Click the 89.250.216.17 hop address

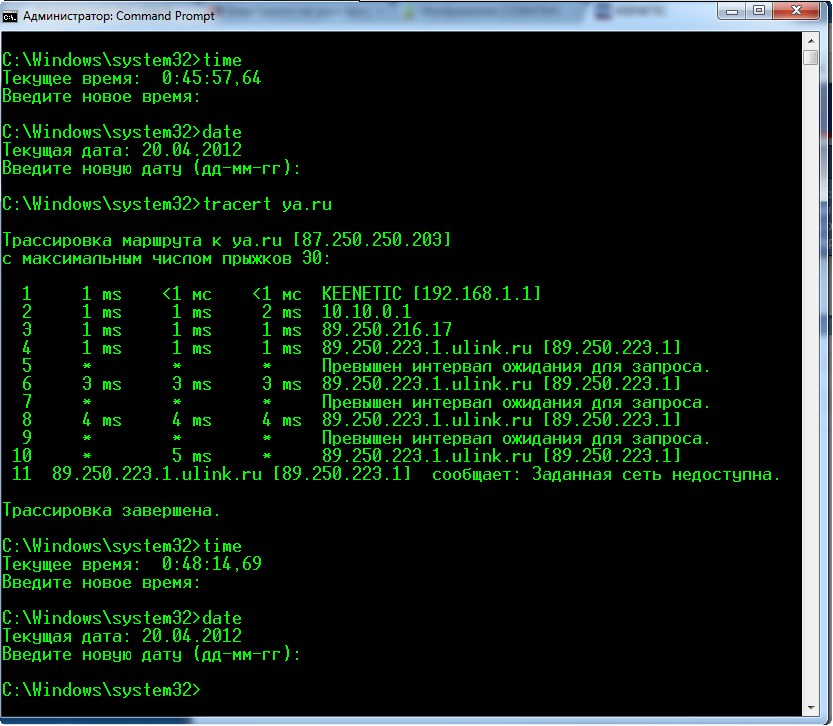(386, 330)
